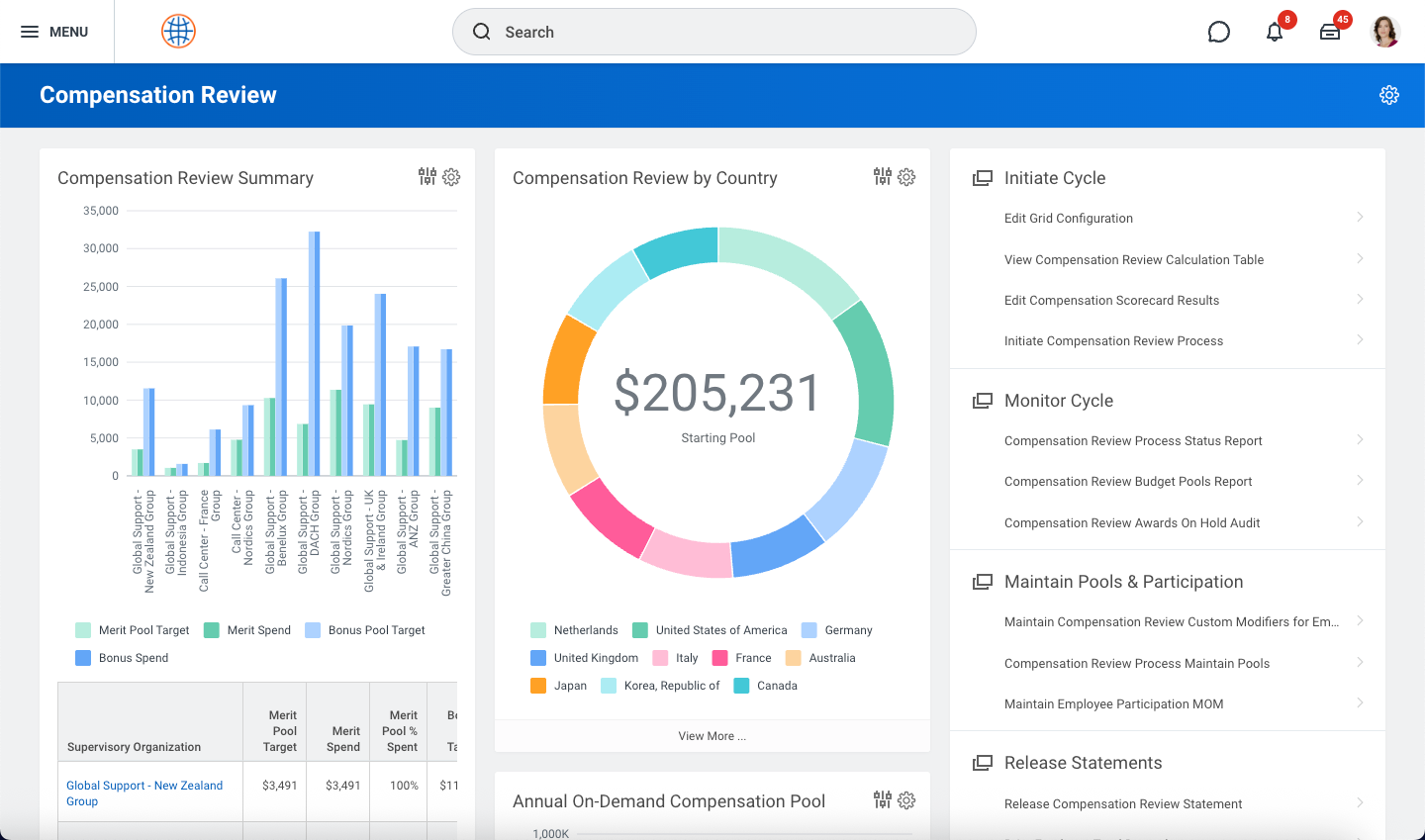1425x840 pixels.
Task: Open the MENU navigation
Action: click(56, 31)
